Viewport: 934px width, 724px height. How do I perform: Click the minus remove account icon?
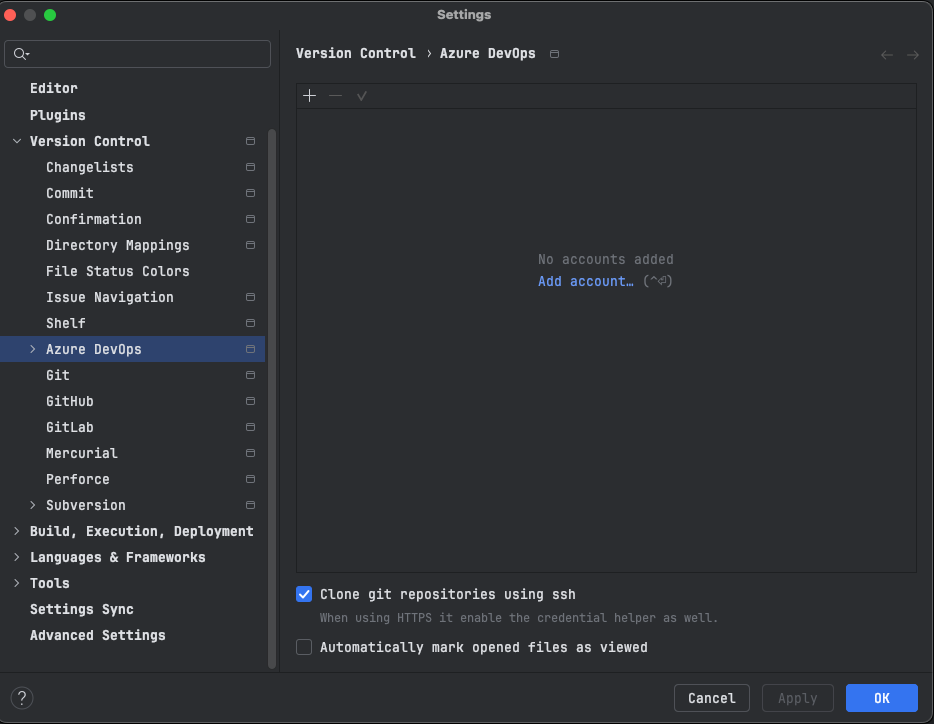335,95
